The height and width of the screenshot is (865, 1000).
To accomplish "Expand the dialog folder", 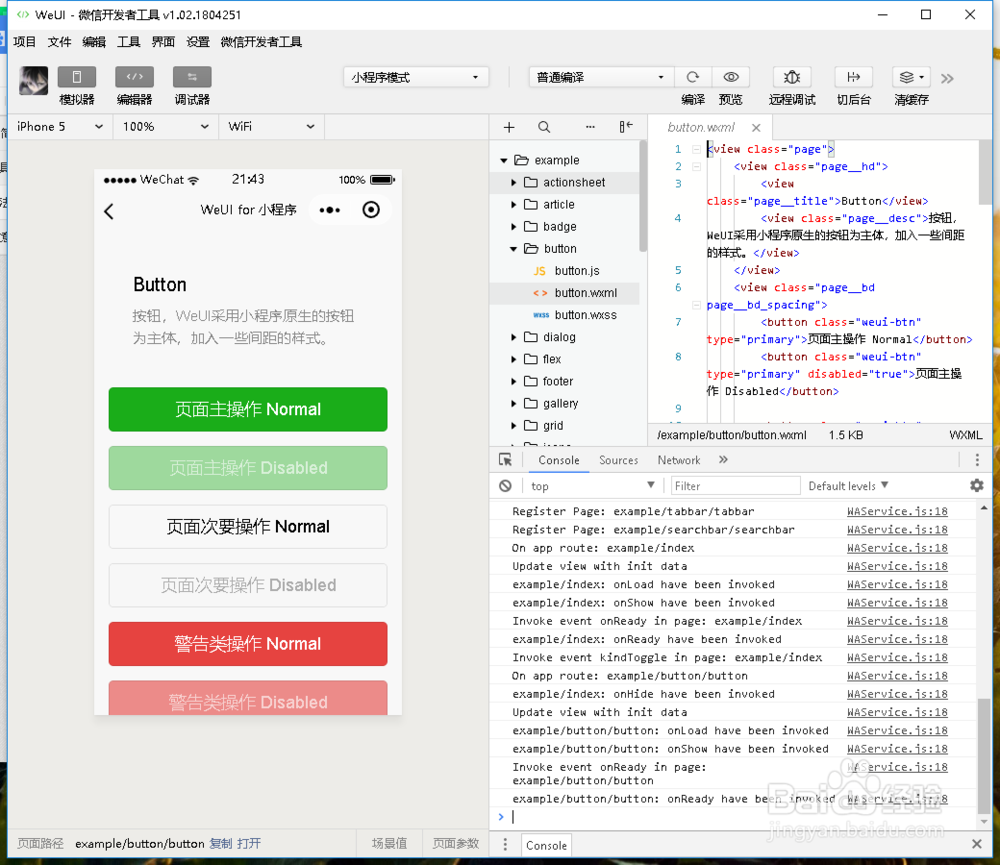I will pos(513,337).
